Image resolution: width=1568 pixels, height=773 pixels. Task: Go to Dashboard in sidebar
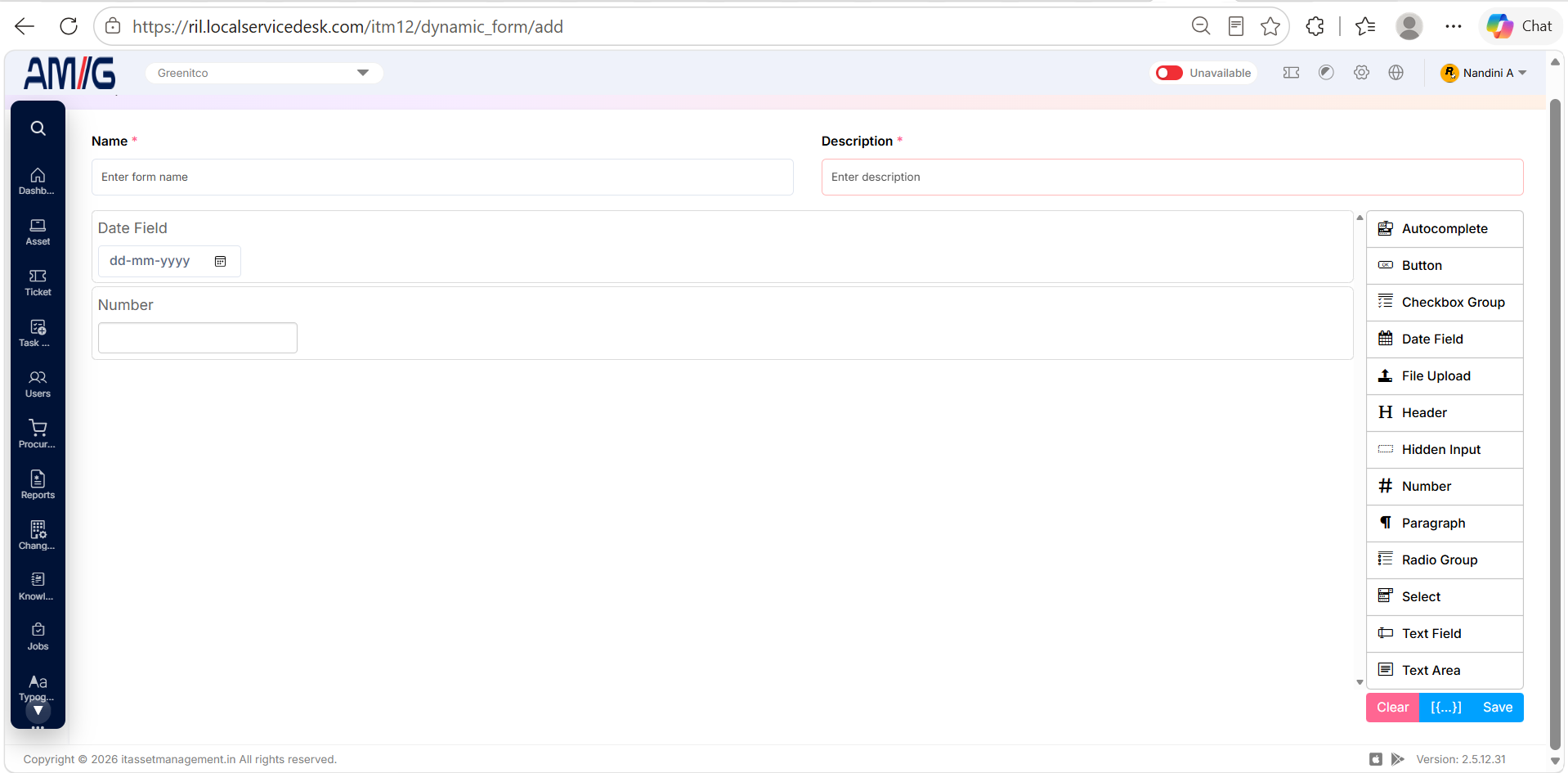38,182
